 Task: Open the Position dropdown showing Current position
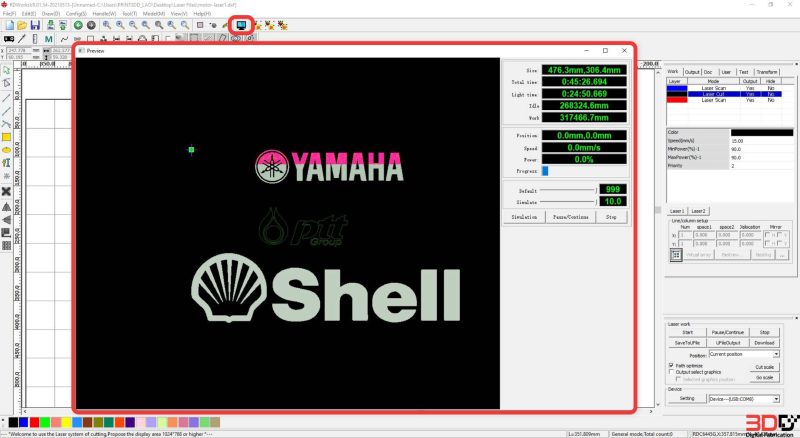tap(744, 354)
